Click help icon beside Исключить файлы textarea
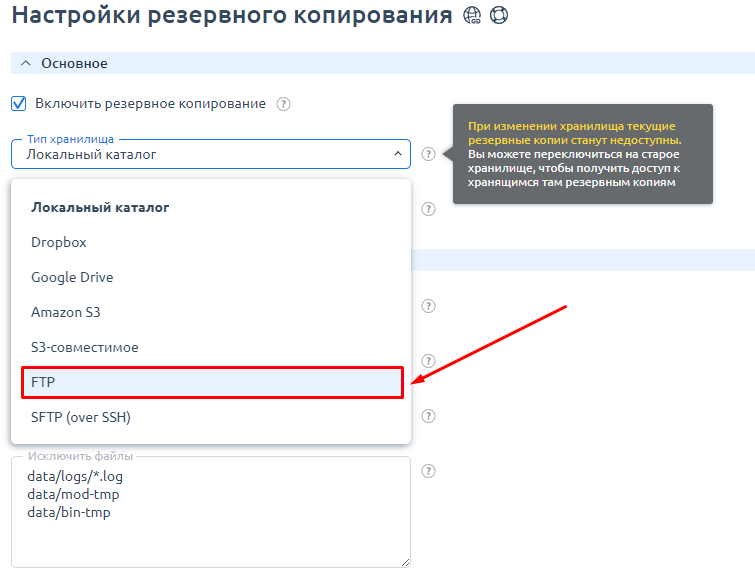The width and height of the screenshot is (755, 580). [x=428, y=471]
